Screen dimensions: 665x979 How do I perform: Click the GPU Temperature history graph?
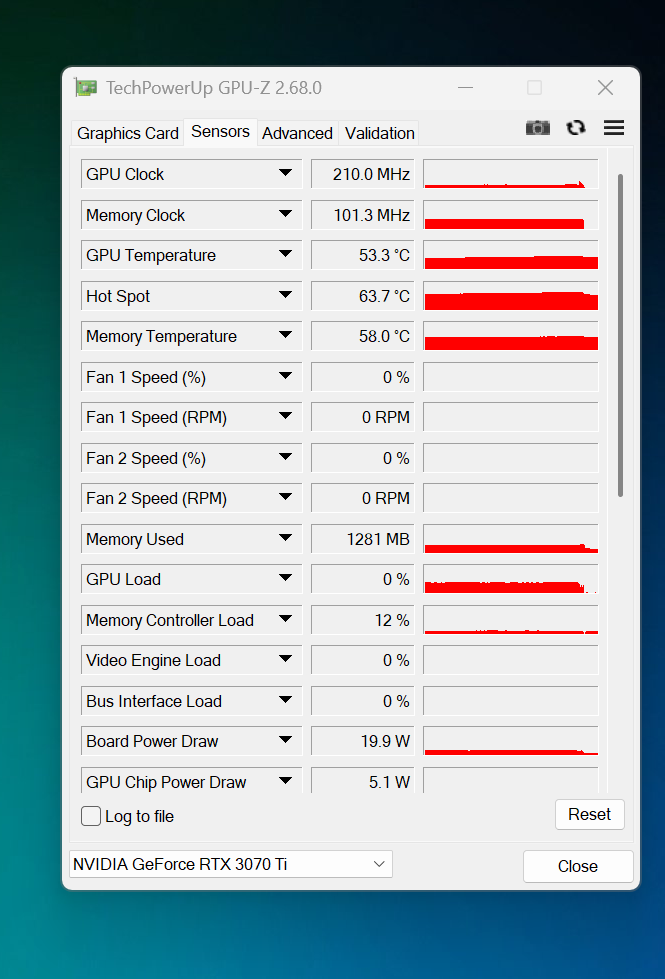[511, 255]
